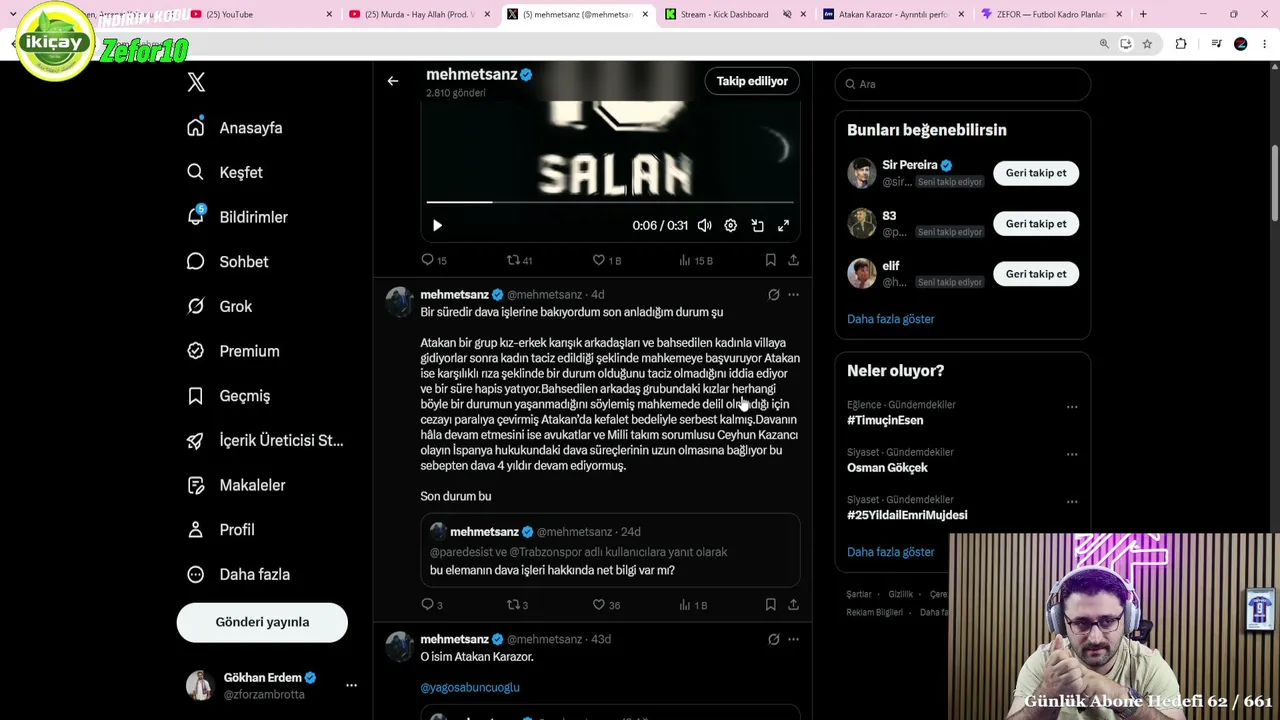The width and height of the screenshot is (1280, 720).
Task: Play the paused video
Action: point(437,226)
